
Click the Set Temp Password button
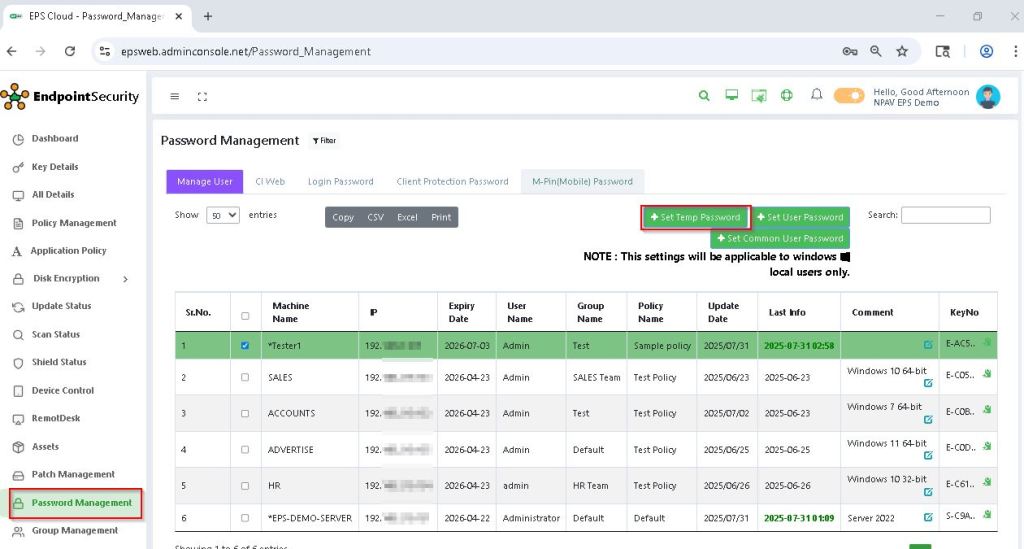pyautogui.click(x=695, y=217)
